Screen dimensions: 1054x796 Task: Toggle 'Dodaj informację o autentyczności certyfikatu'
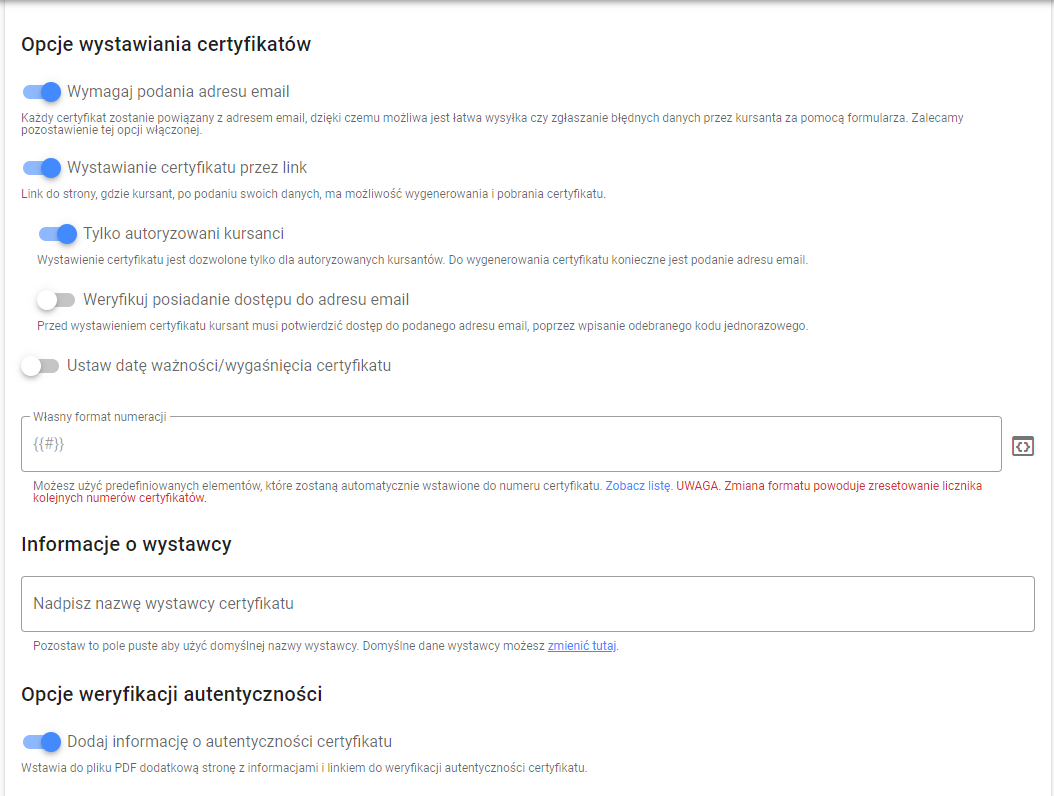tap(42, 742)
